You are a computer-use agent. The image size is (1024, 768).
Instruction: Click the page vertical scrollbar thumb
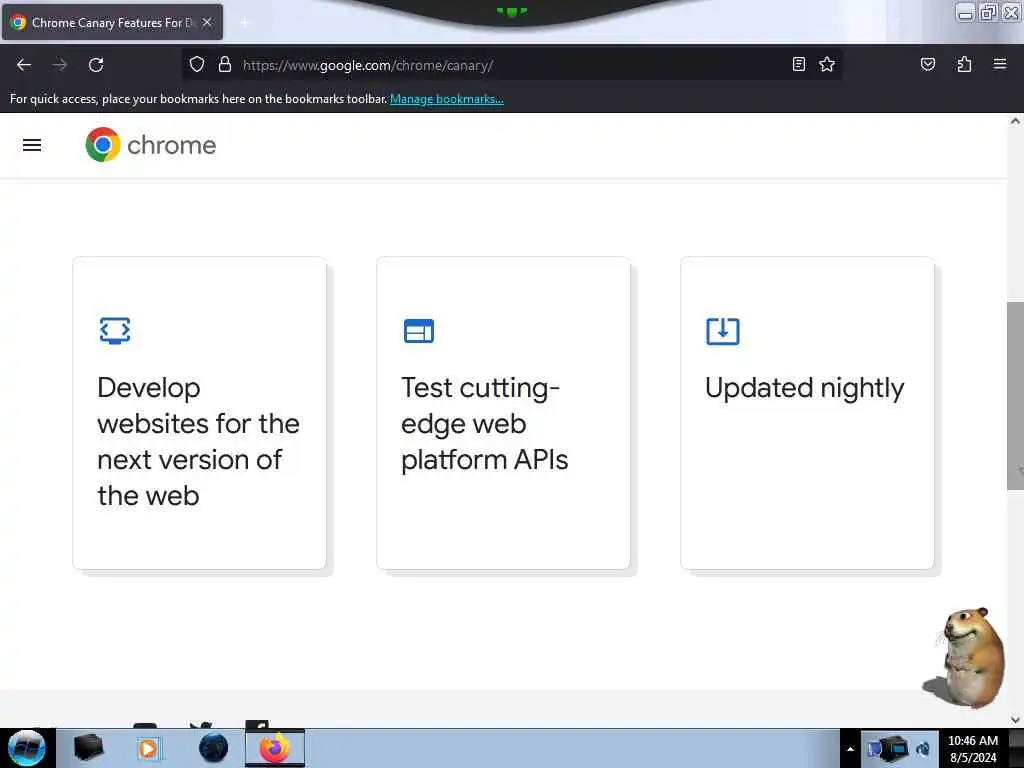click(1015, 396)
